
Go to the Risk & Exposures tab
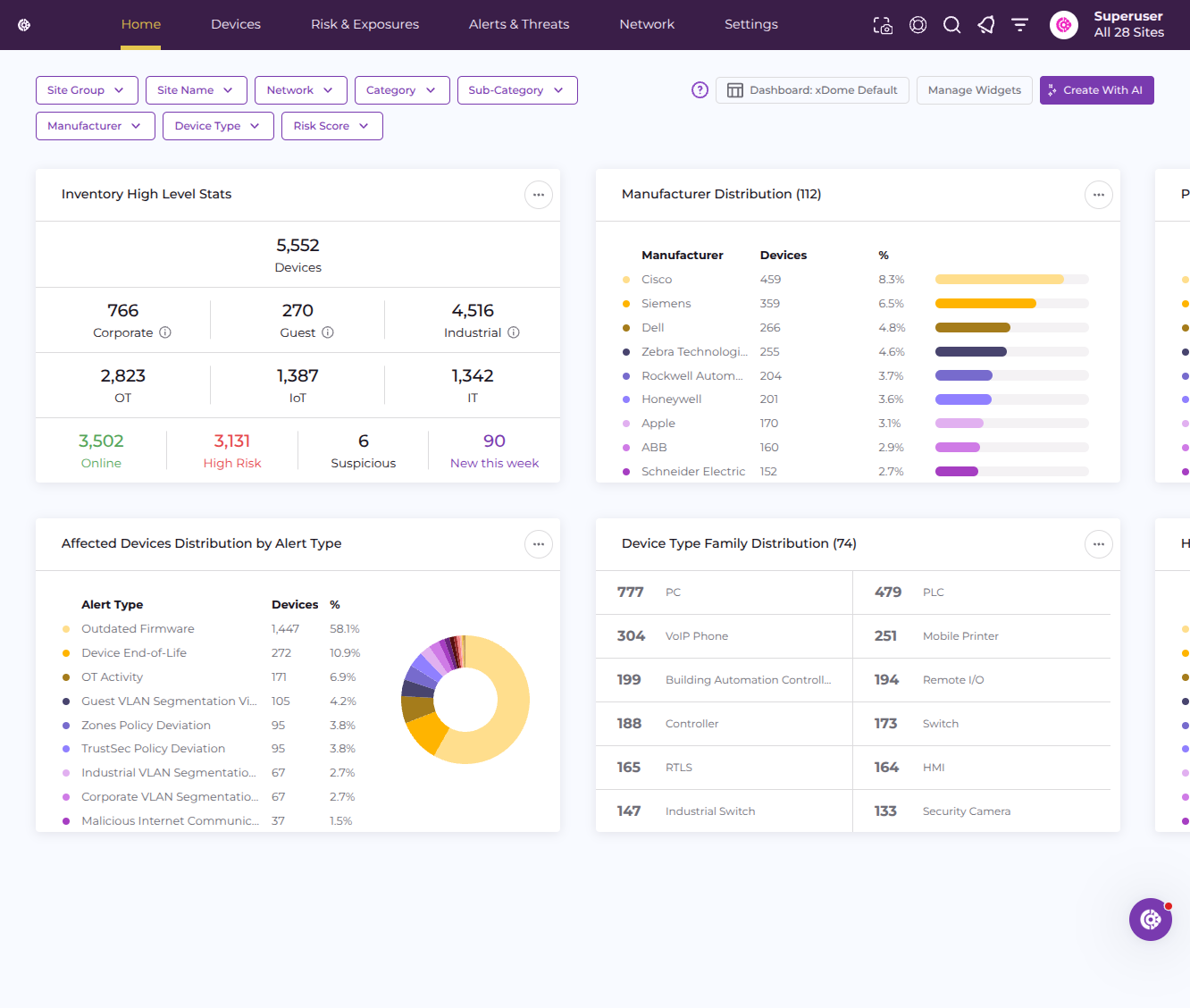click(365, 24)
